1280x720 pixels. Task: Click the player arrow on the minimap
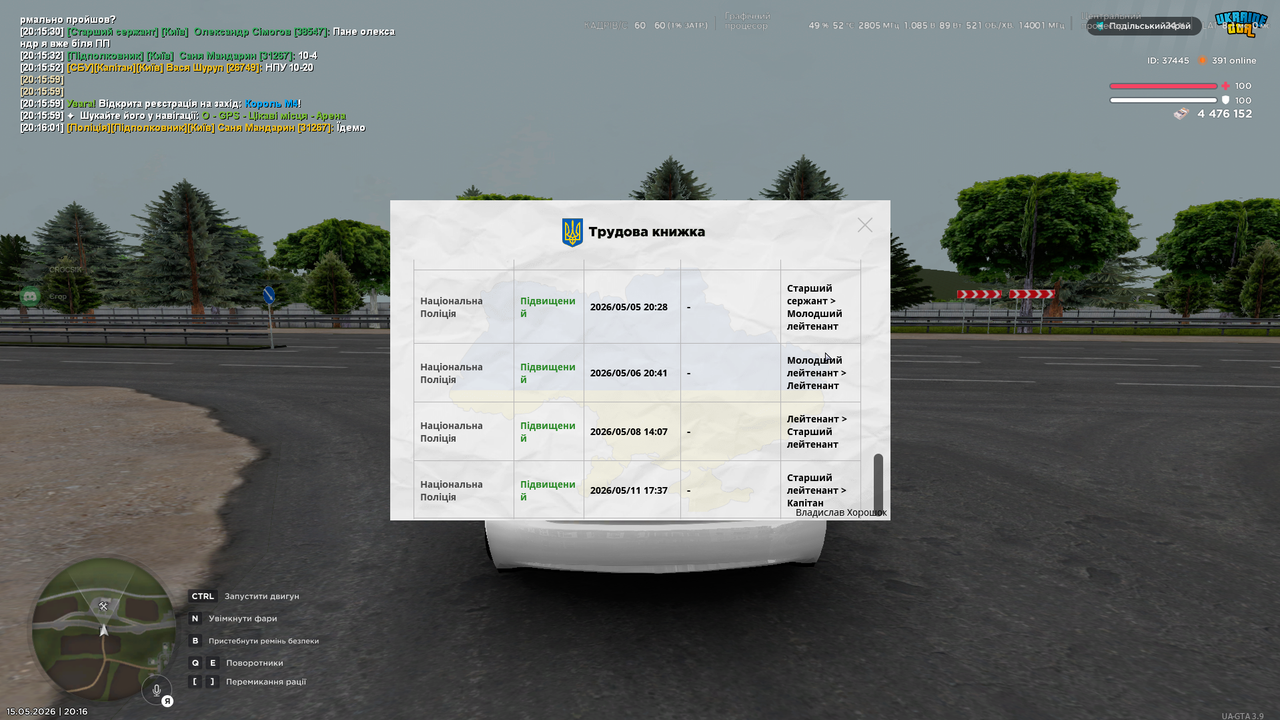[103, 630]
